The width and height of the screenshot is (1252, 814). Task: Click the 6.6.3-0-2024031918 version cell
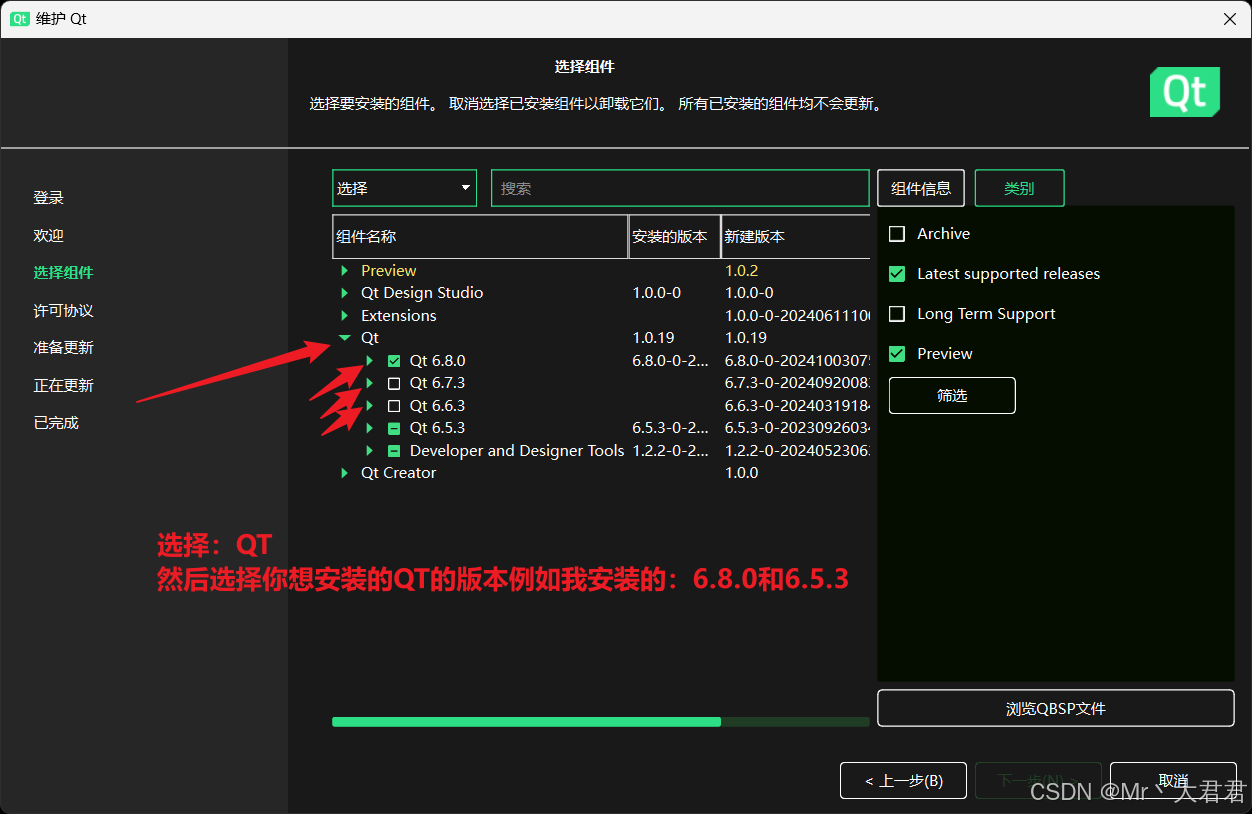coord(797,406)
